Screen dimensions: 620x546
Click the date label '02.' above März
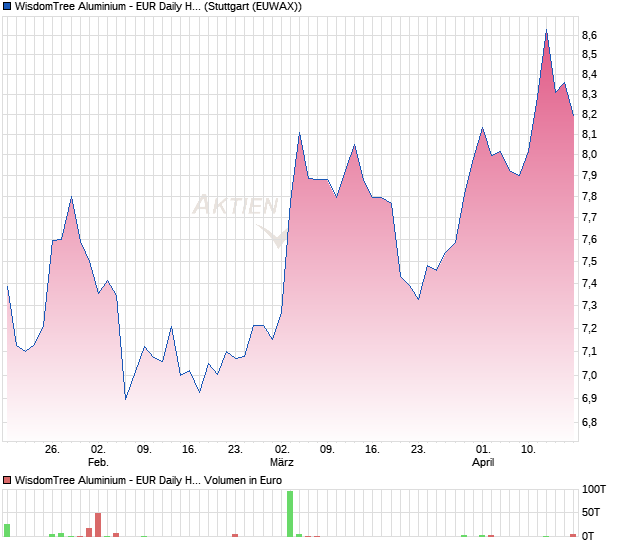(x=282, y=450)
